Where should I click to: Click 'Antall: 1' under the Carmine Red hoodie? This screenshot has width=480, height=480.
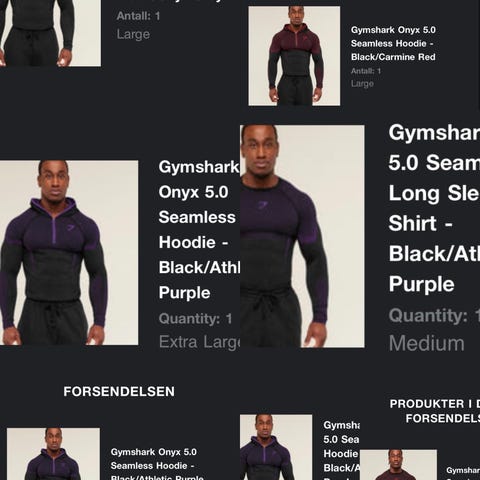click(x=366, y=71)
